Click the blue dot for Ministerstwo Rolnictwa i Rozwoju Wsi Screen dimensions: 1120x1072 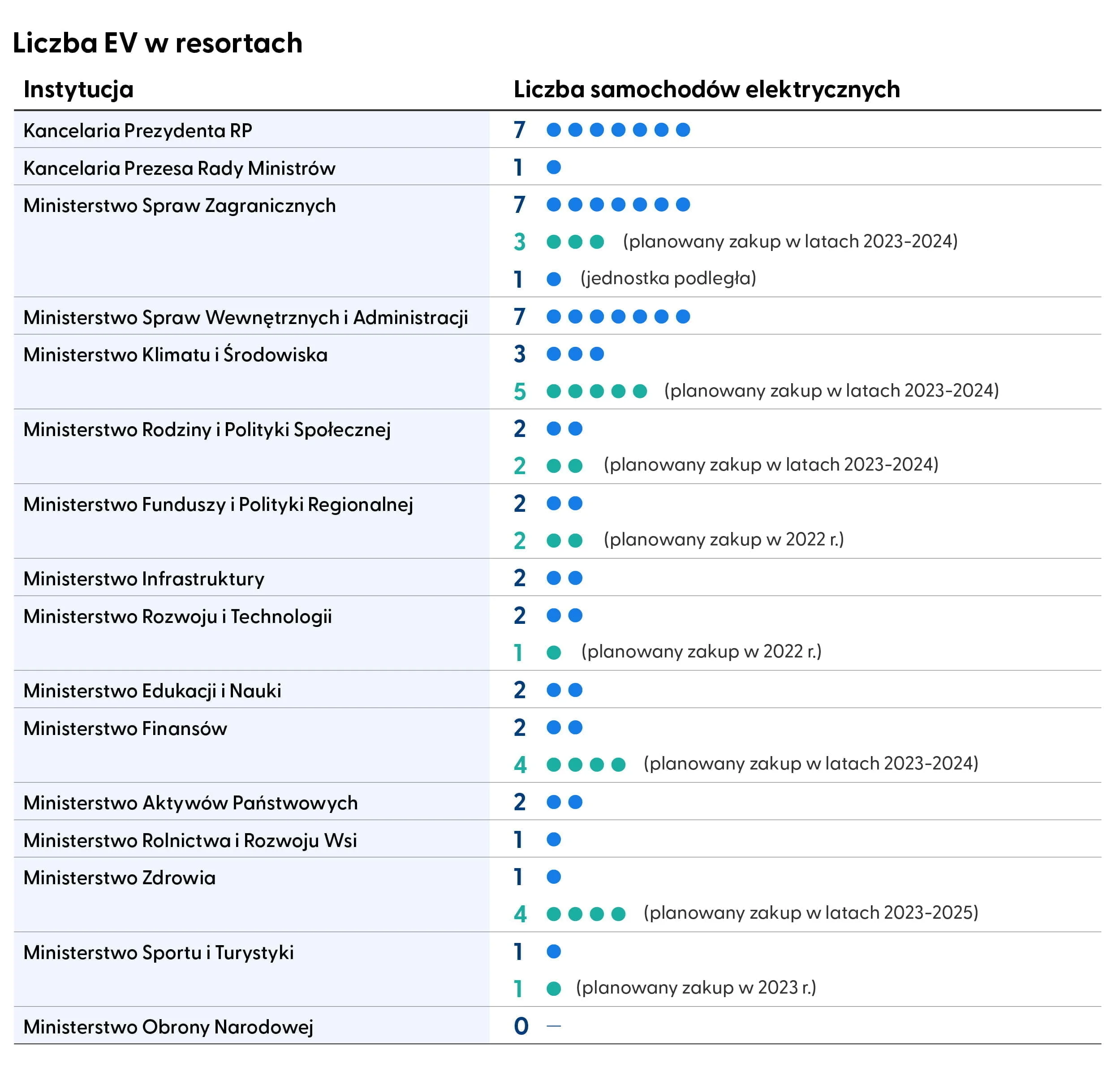pyautogui.click(x=553, y=839)
